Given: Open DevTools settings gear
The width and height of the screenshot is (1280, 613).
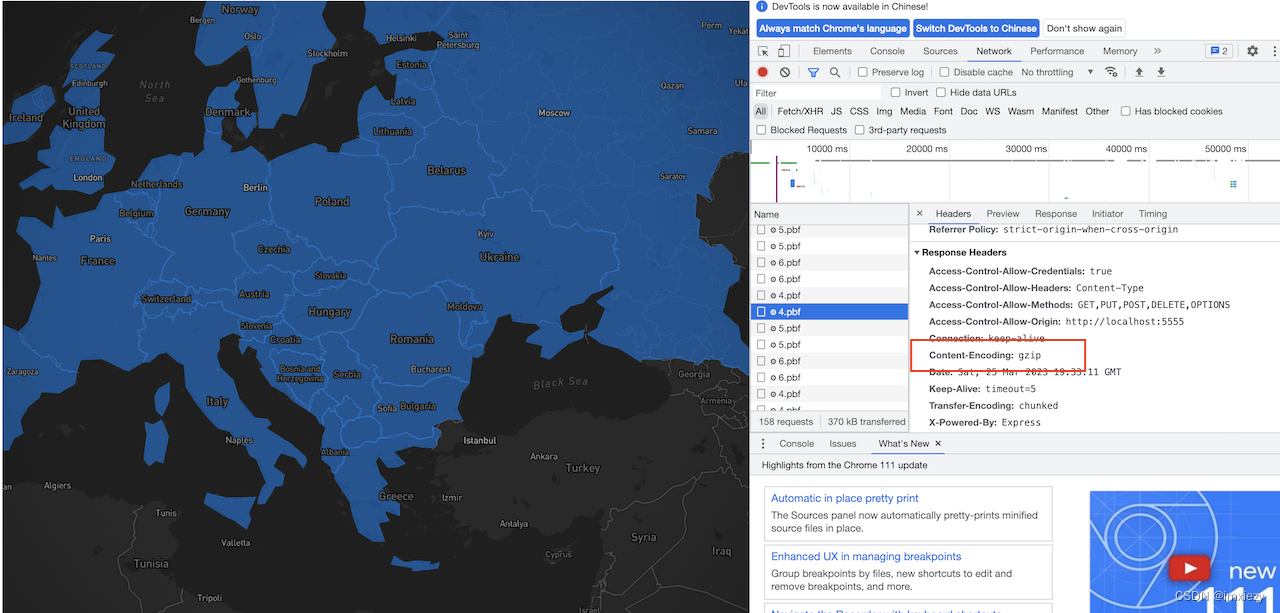Looking at the screenshot, I should [1252, 51].
